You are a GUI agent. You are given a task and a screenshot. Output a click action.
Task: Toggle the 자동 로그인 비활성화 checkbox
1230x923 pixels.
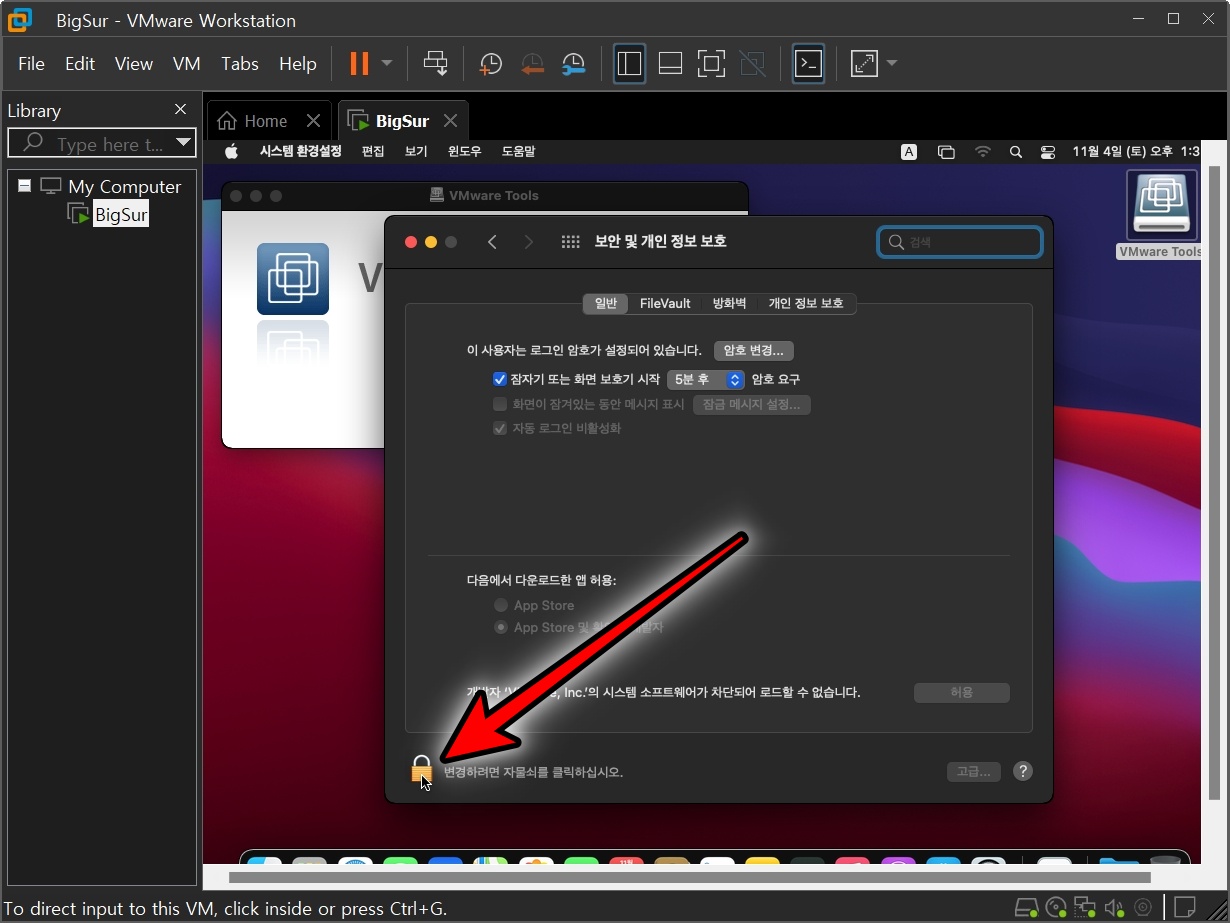coord(500,428)
